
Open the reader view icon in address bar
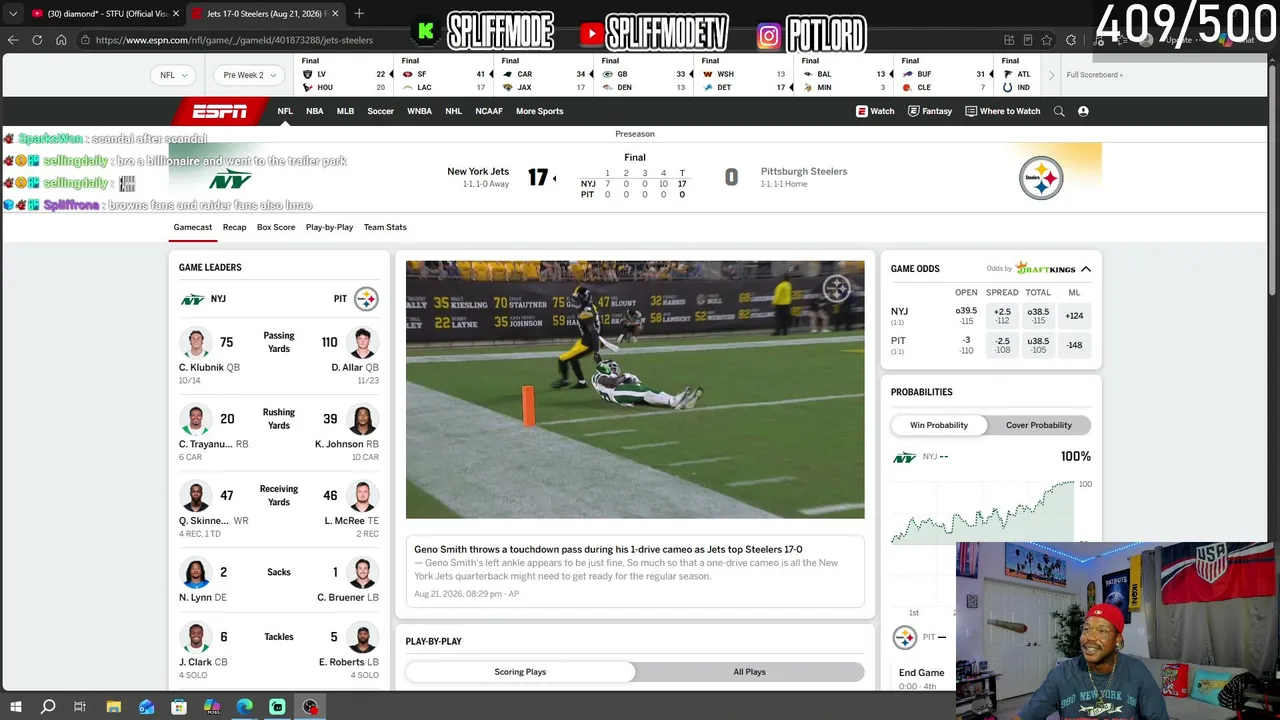1027,40
